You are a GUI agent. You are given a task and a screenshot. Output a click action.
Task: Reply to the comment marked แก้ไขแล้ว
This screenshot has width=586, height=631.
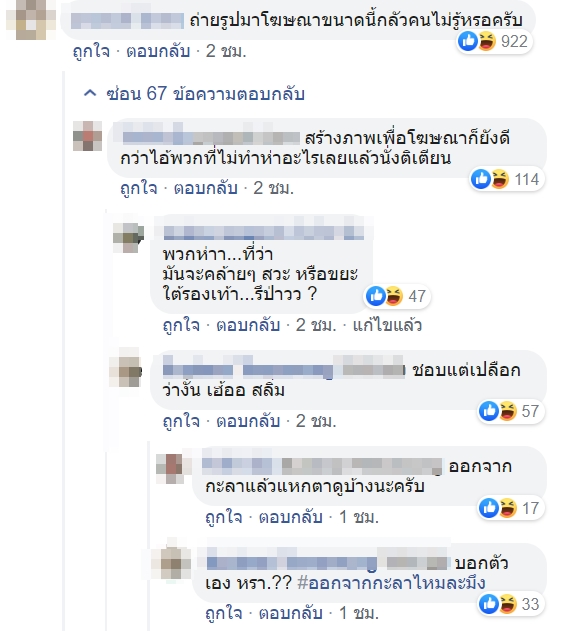248,325
